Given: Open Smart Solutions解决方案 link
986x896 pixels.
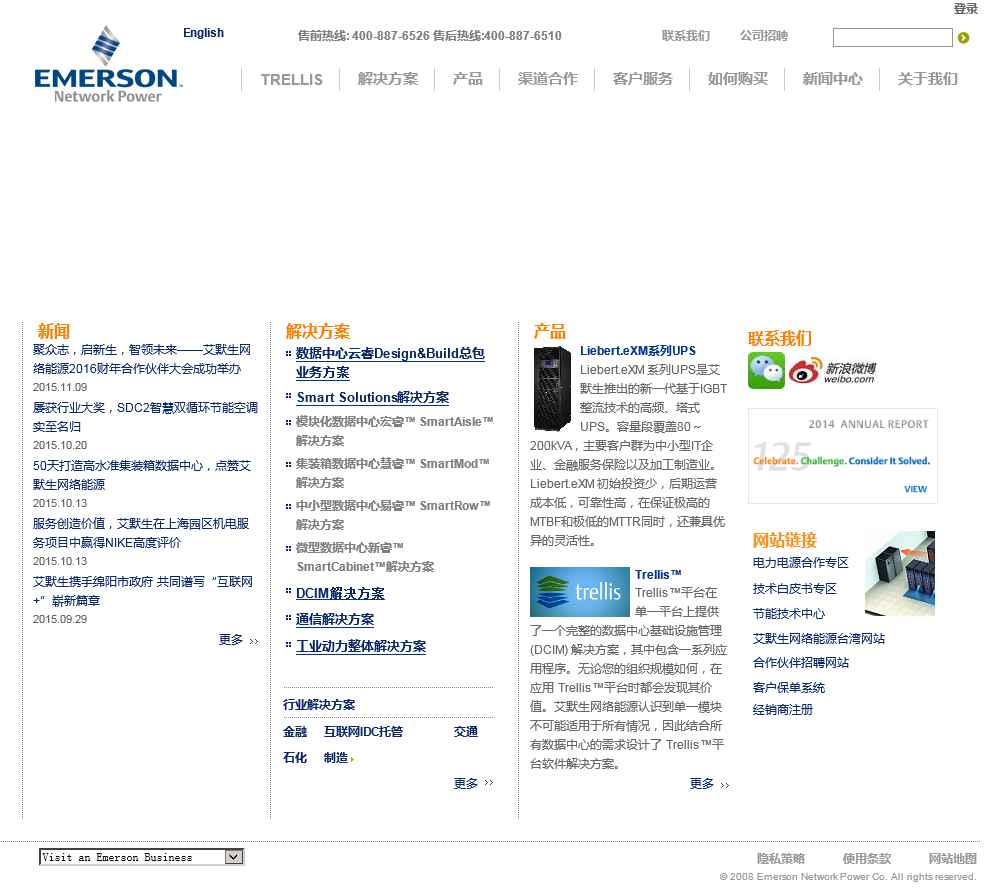Looking at the screenshot, I should [x=372, y=397].
